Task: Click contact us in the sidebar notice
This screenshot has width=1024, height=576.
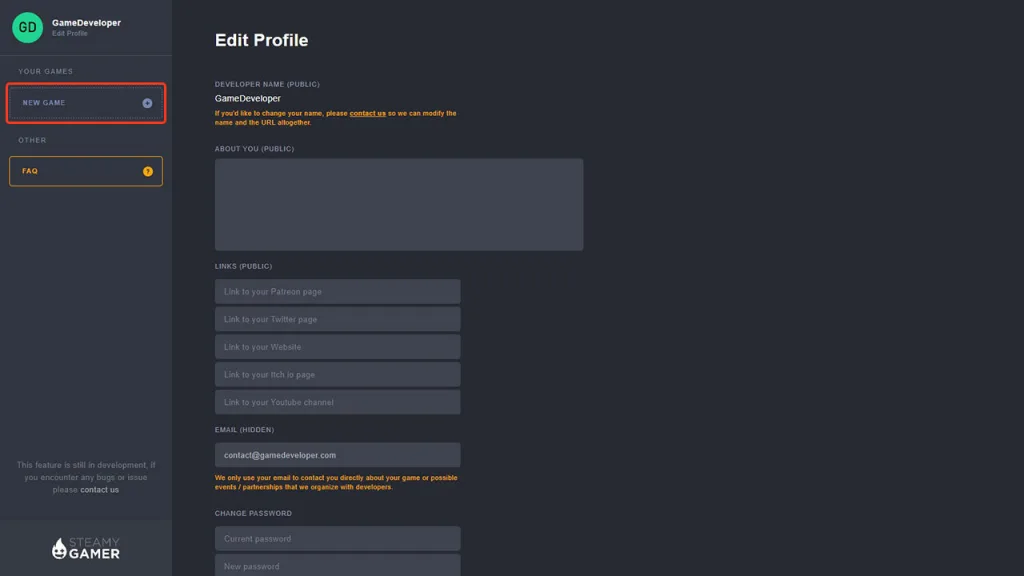Action: (x=99, y=490)
